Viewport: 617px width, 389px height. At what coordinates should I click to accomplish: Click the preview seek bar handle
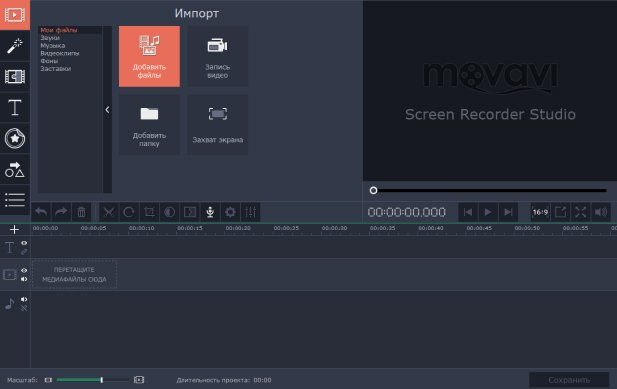point(373,190)
